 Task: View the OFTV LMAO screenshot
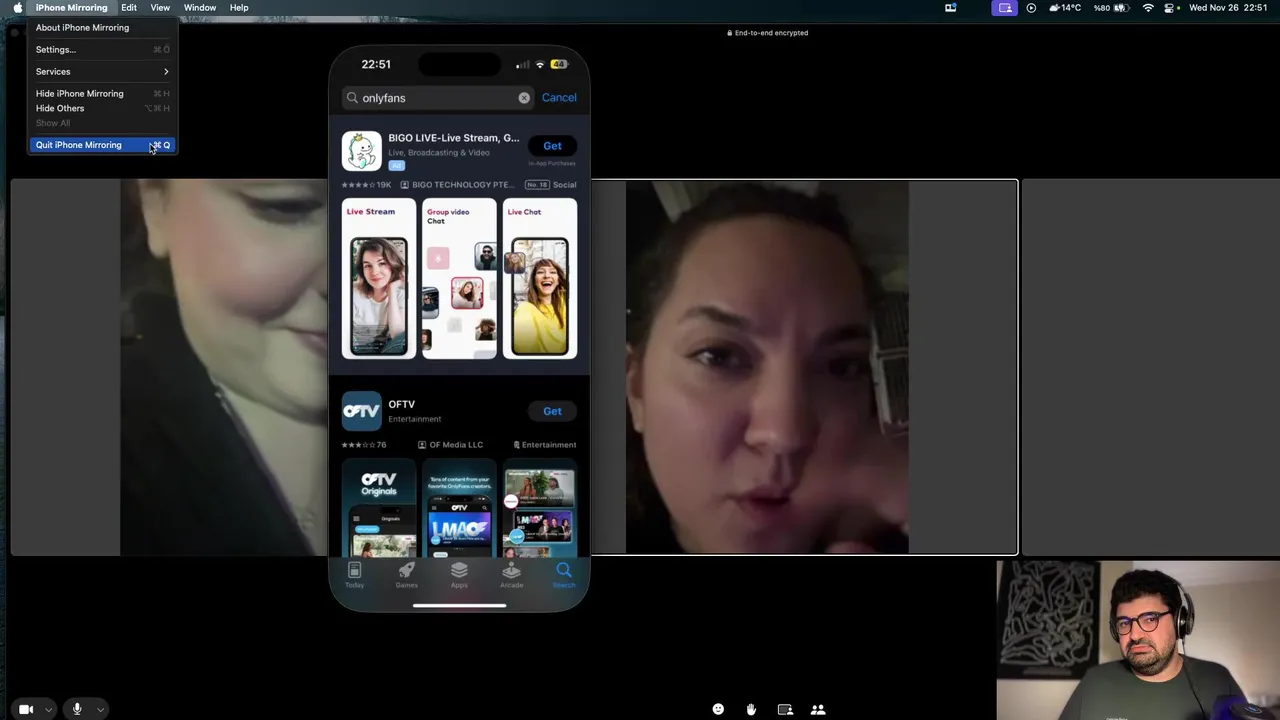click(459, 508)
